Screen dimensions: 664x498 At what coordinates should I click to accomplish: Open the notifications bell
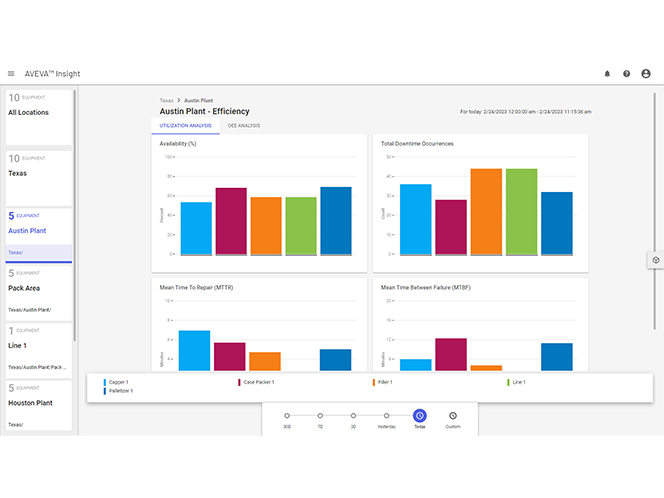tap(607, 73)
